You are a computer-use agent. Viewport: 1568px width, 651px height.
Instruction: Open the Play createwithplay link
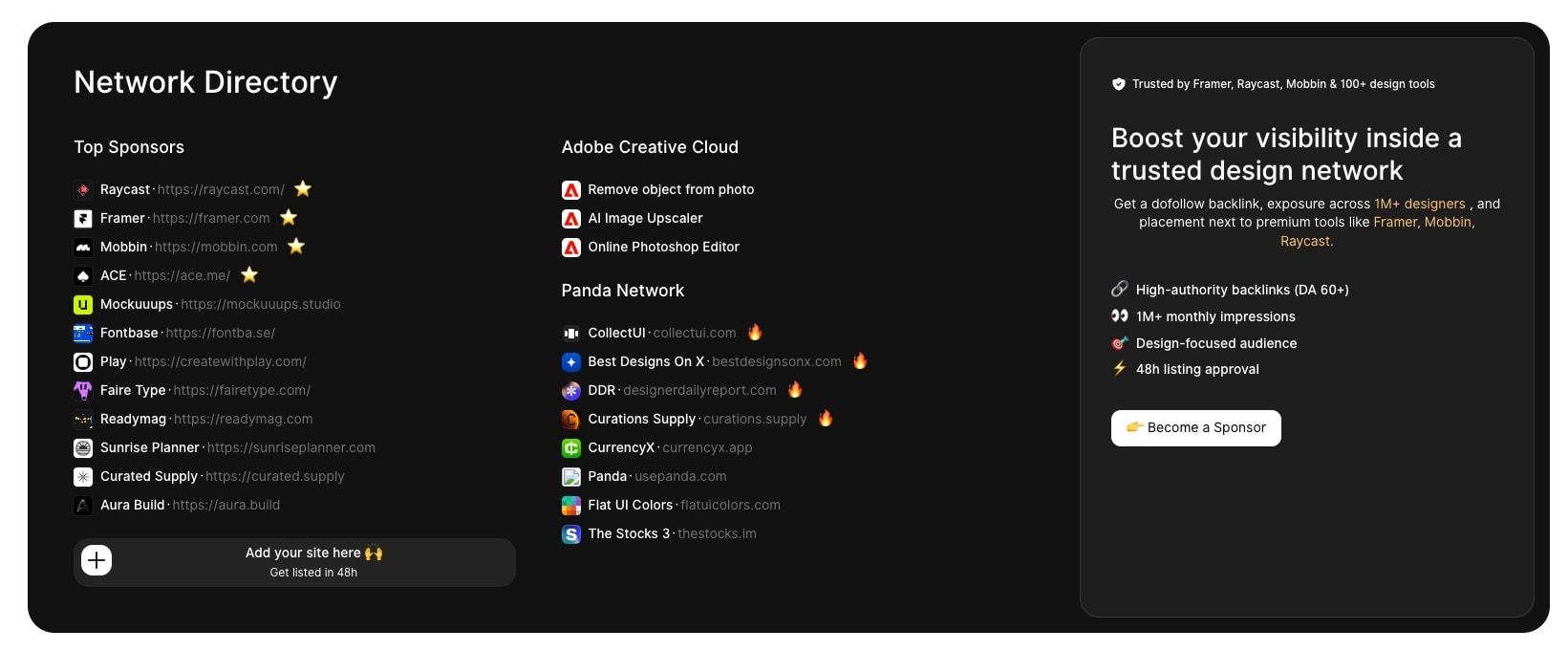tap(204, 361)
